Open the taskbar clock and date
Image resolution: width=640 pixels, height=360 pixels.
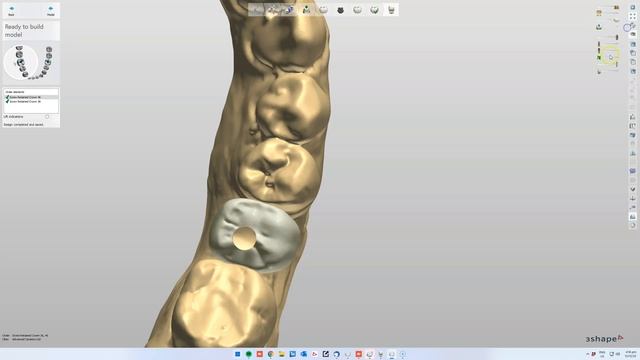point(631,354)
